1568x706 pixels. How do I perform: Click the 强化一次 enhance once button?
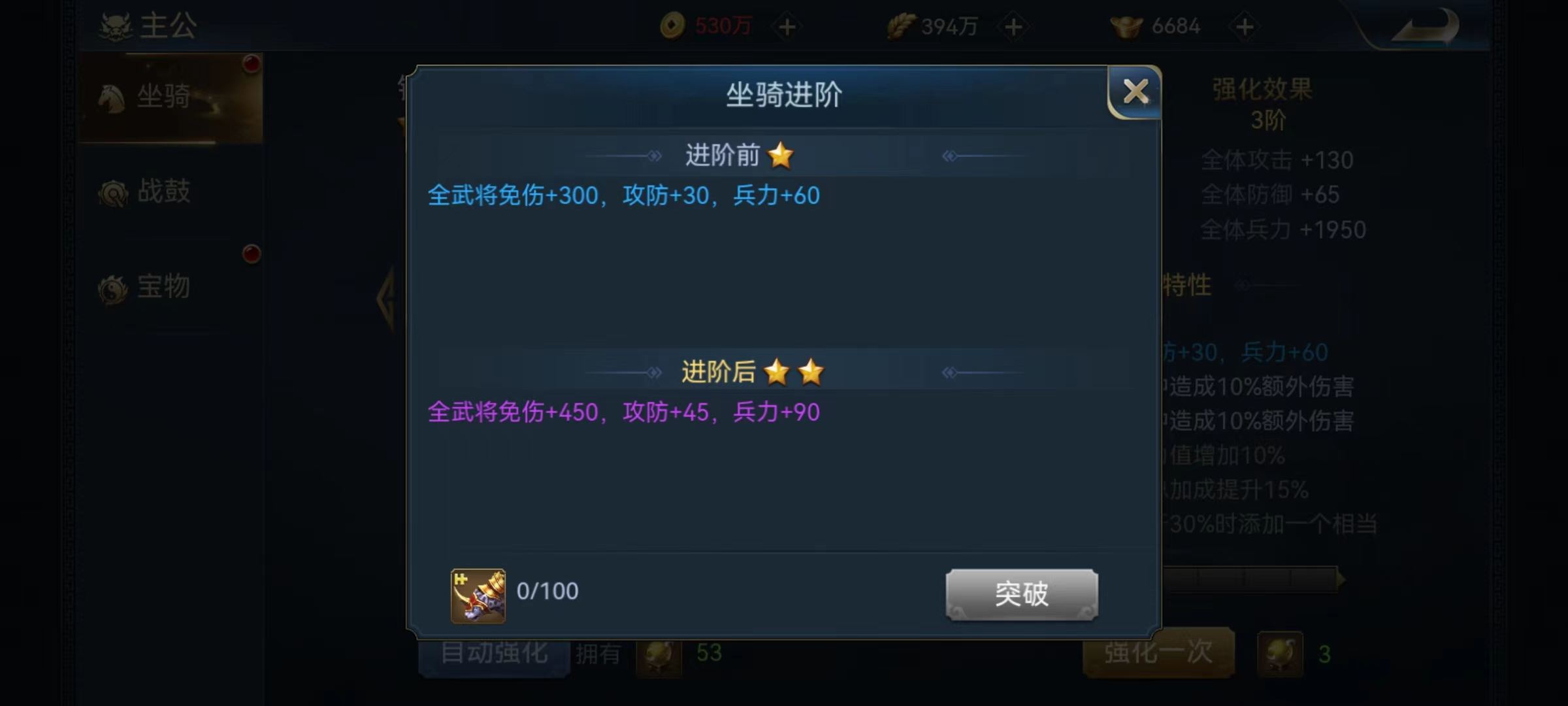(1158, 652)
